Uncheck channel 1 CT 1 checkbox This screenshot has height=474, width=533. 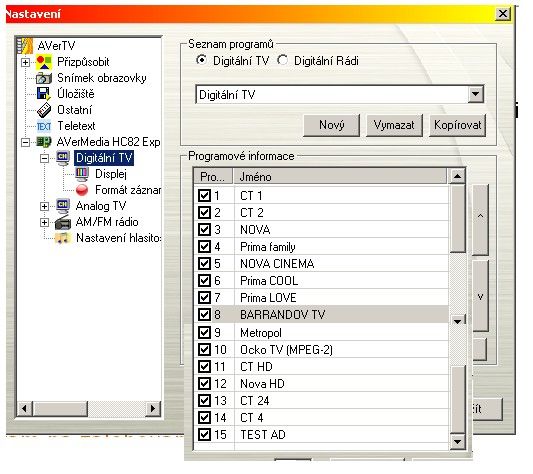click(x=204, y=196)
